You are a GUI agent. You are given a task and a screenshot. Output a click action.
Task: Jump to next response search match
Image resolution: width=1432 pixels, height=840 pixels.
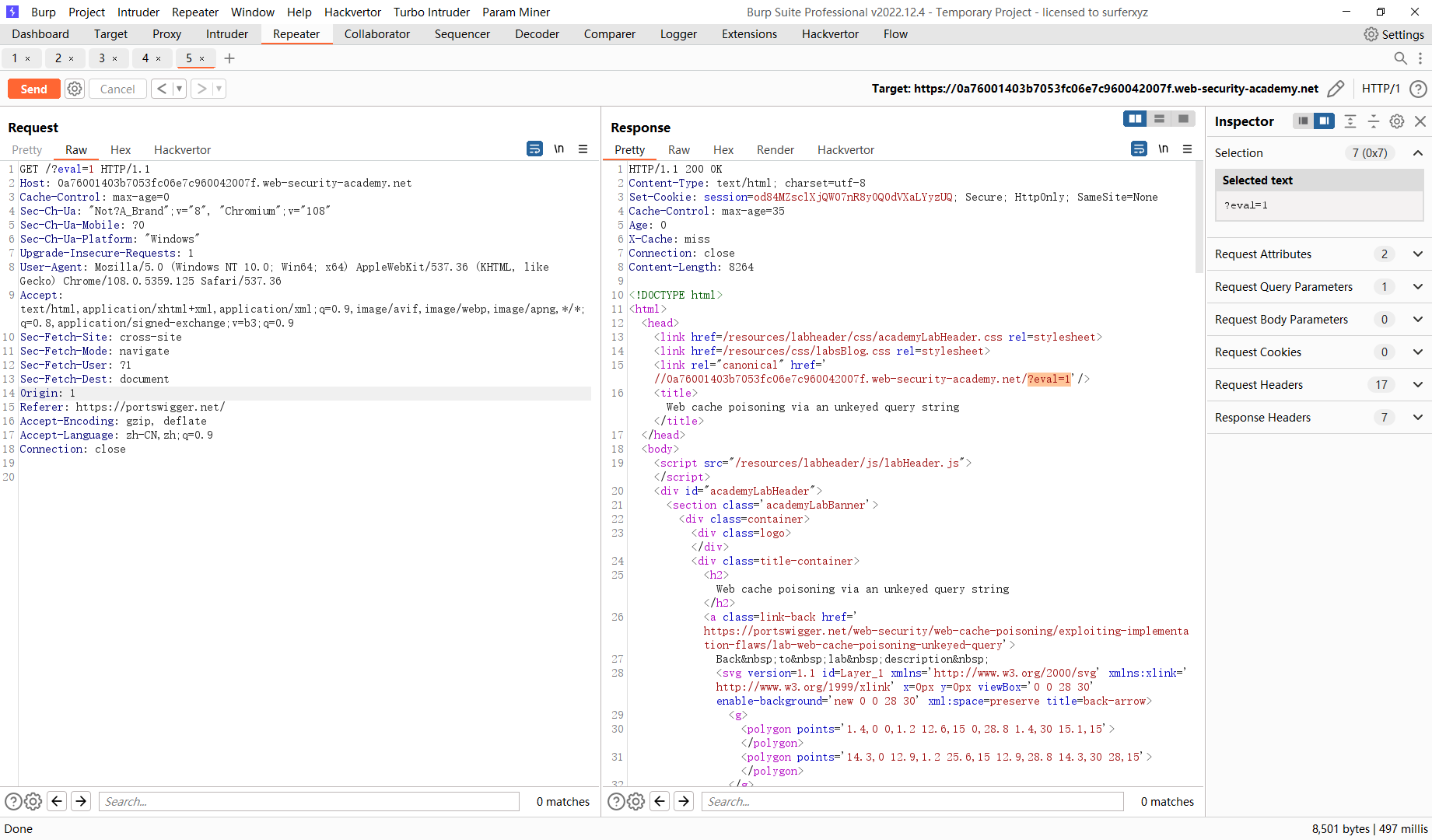point(684,801)
